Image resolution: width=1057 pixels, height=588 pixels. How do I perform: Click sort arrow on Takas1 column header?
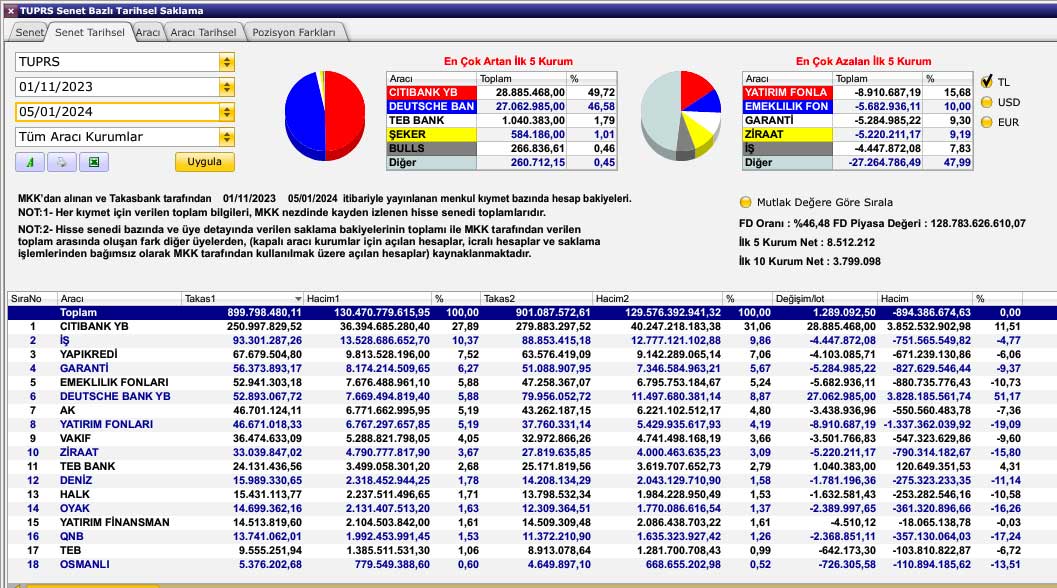pyautogui.click(x=297, y=299)
